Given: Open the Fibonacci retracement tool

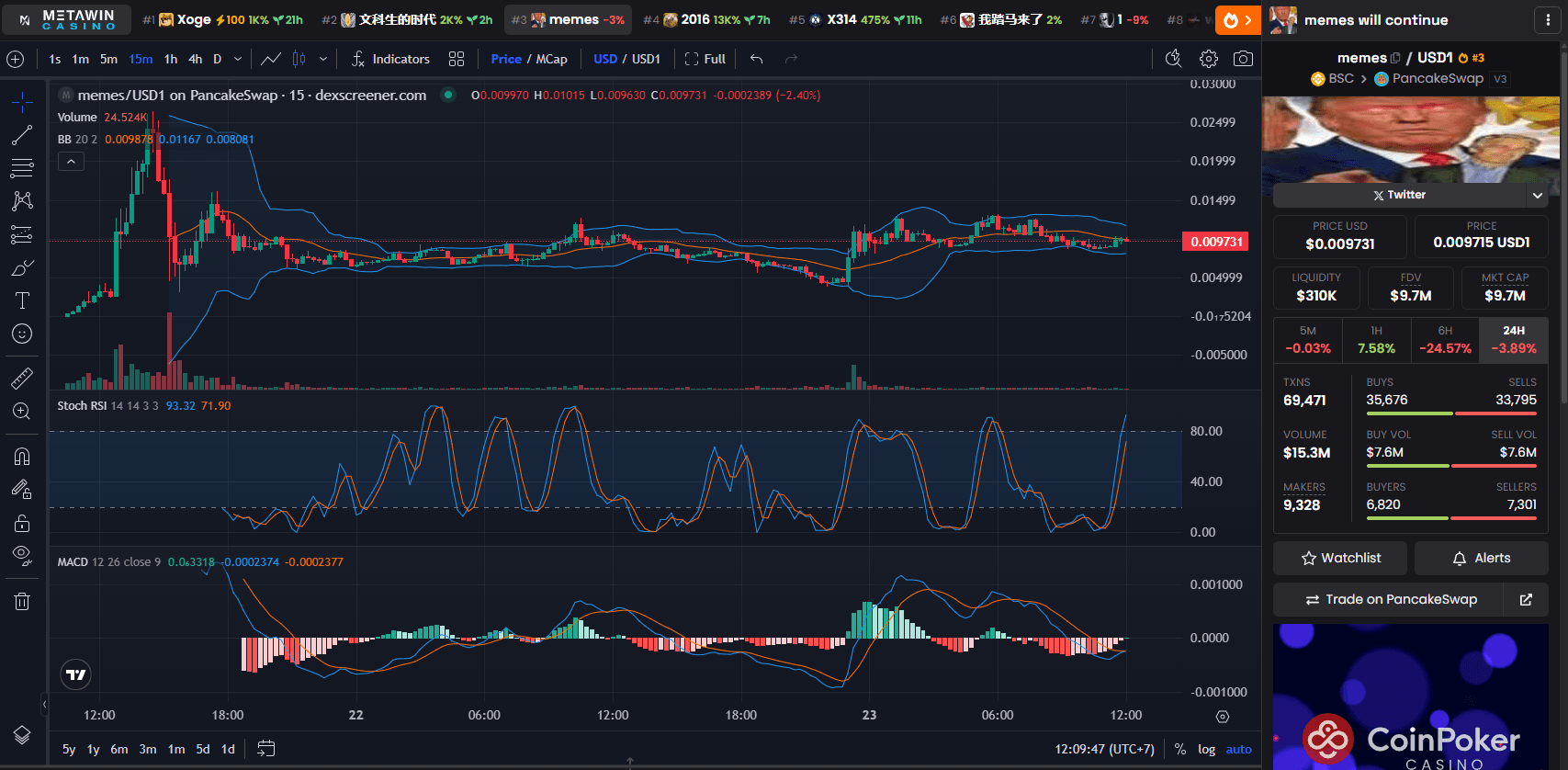Looking at the screenshot, I should tap(22, 168).
